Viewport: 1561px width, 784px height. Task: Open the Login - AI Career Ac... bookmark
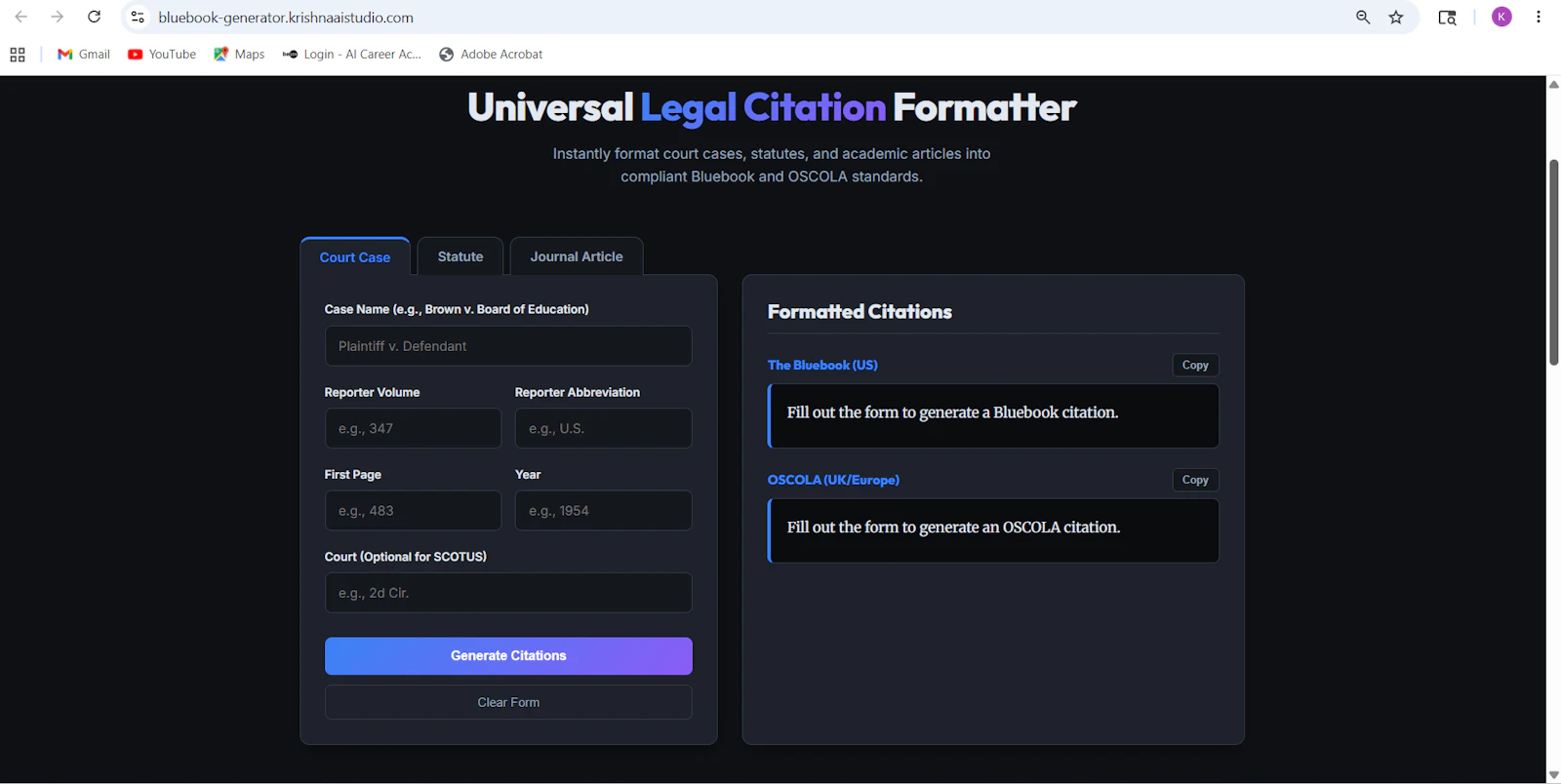pos(352,55)
